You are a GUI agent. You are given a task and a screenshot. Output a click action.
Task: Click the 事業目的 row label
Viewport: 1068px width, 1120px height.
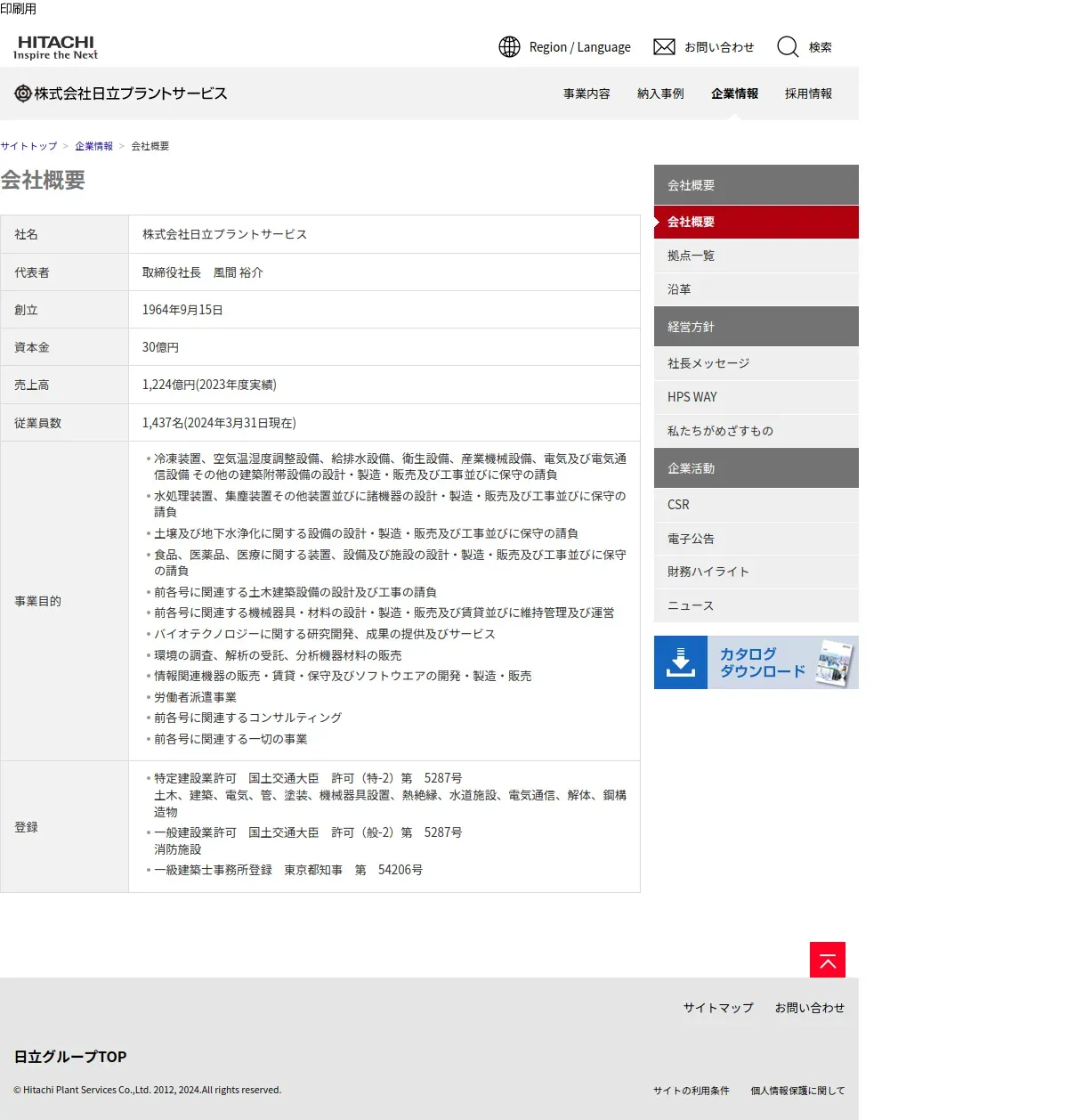pyautogui.click(x=37, y=601)
